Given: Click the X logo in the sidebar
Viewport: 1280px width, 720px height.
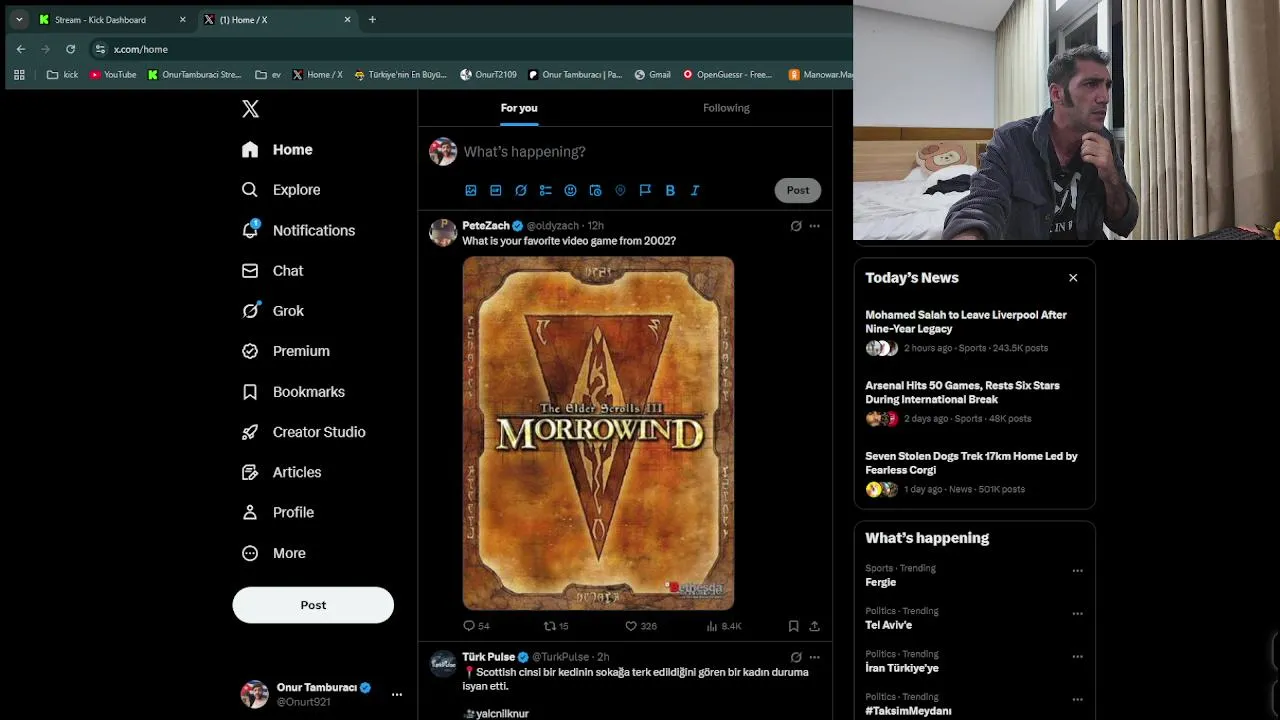Looking at the screenshot, I should [250, 109].
